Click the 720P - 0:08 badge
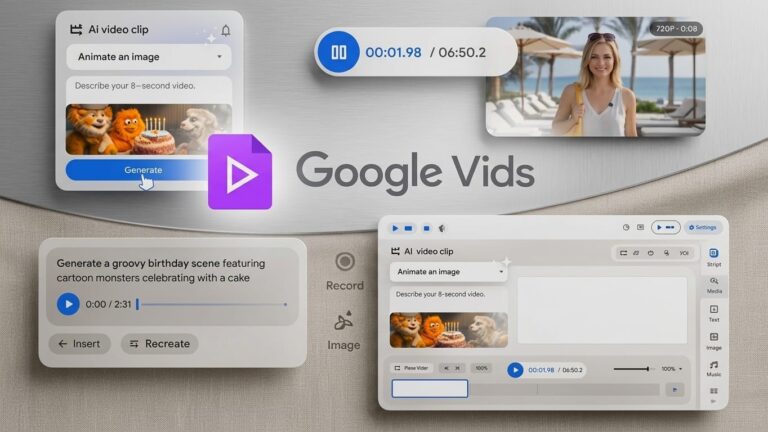The width and height of the screenshot is (768, 432). pos(676,29)
